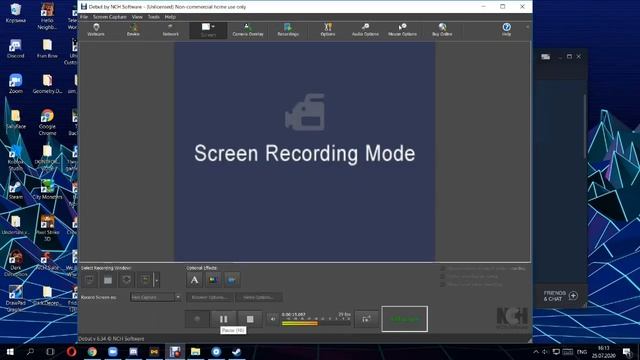Open Zoom from the taskbar
This screenshot has height=360, width=640.
[113, 352]
